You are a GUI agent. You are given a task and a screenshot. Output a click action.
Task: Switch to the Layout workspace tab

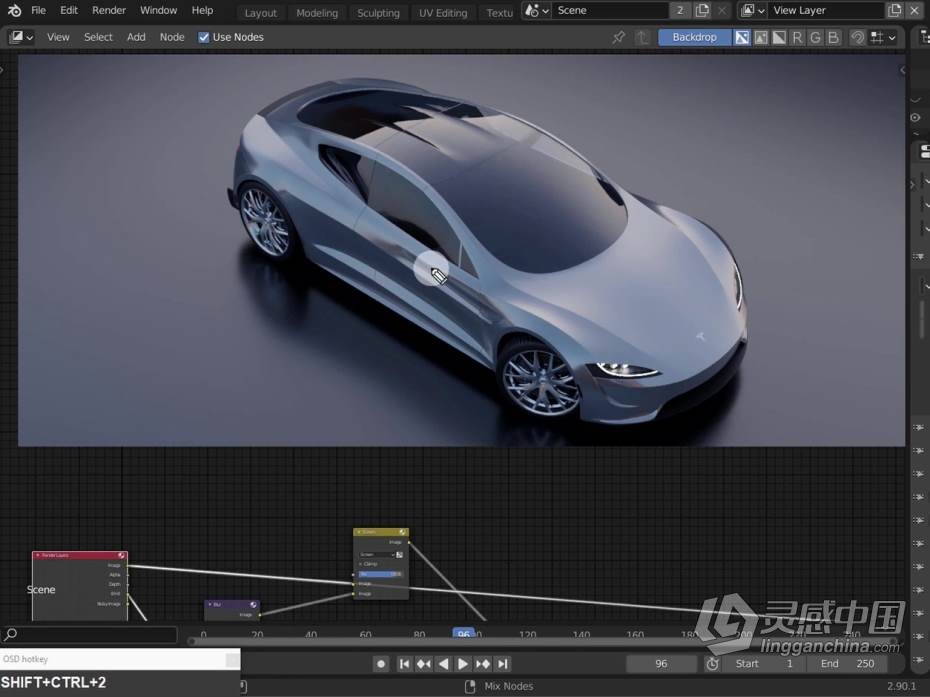(x=260, y=12)
